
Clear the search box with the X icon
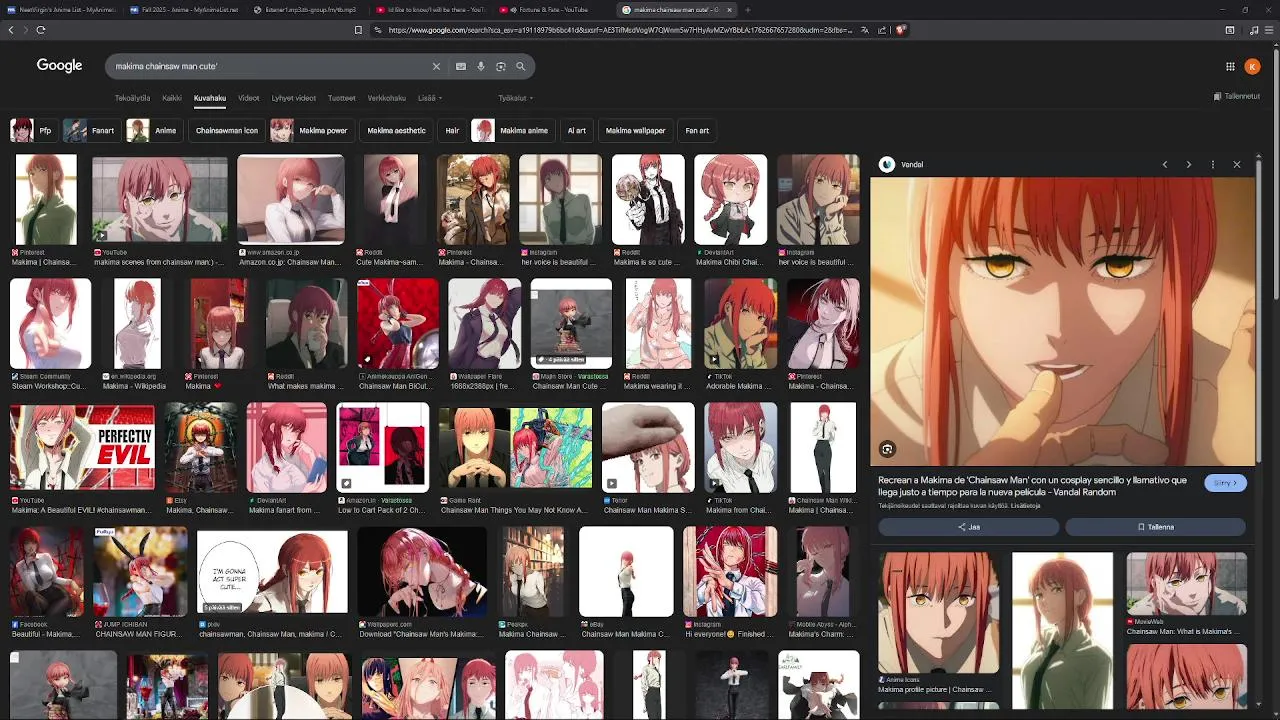[x=436, y=66]
